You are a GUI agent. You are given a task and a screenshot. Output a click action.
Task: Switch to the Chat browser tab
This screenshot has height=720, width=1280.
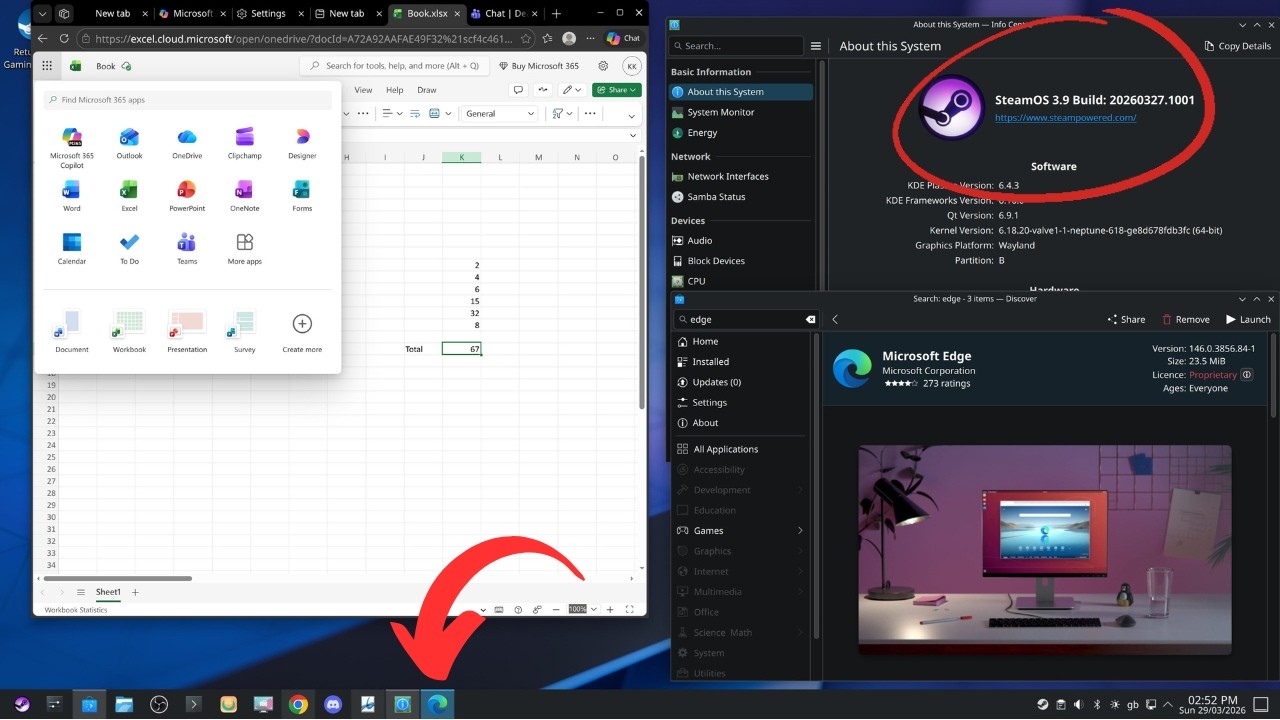pyautogui.click(x=505, y=14)
